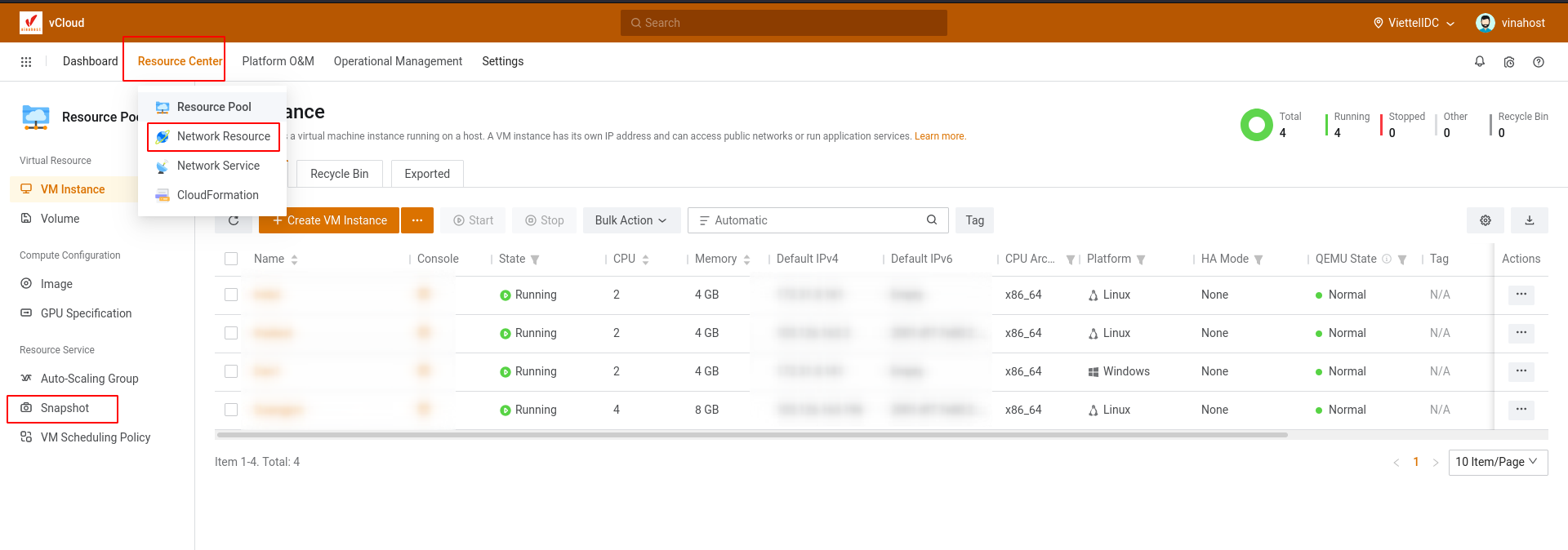Screen dimensions: 1568x550
Task: Choose Network Service from the menu
Action: (218, 166)
